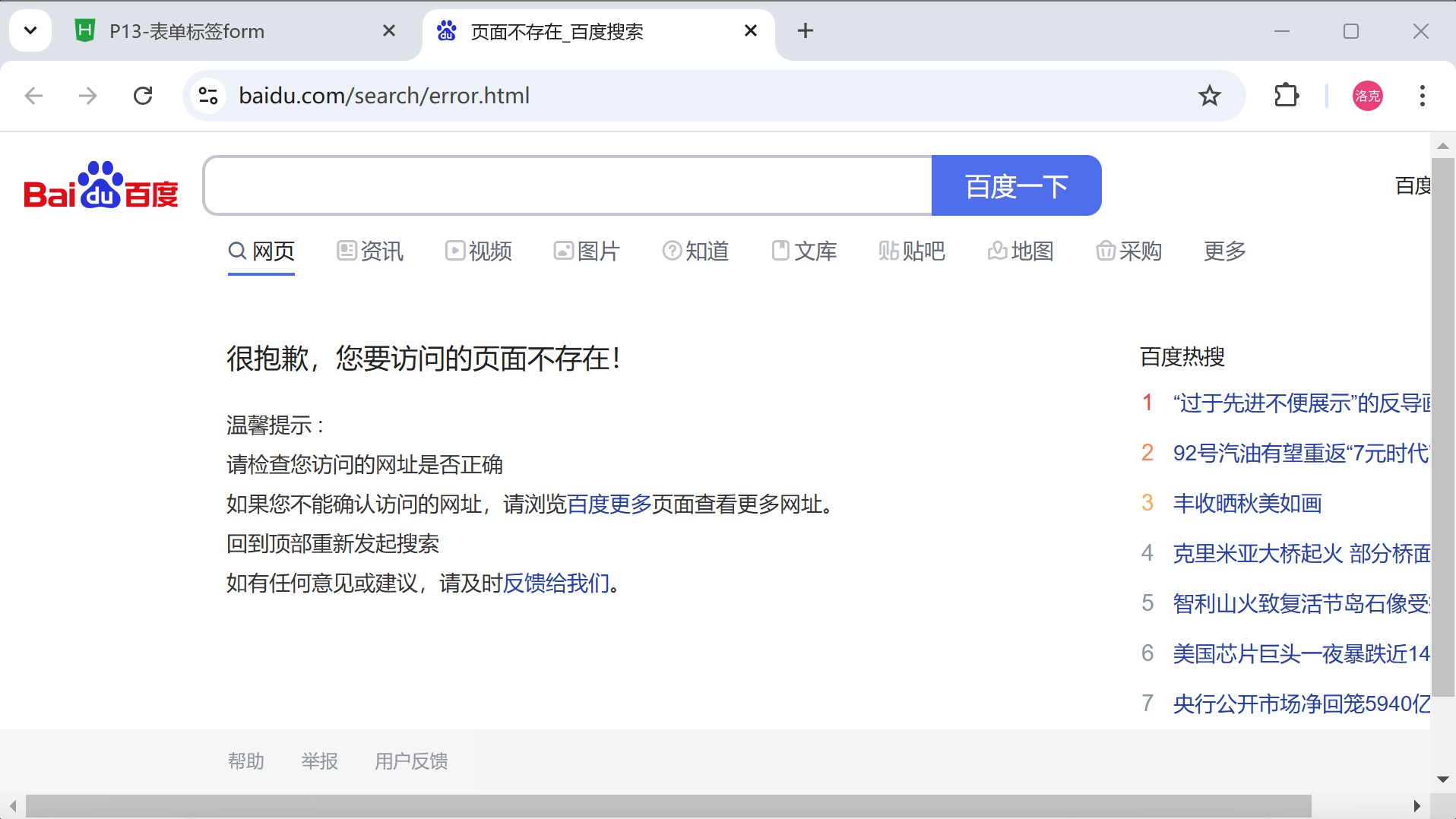Maximize the browser window
Viewport: 1456px width, 819px height.
[1351, 31]
